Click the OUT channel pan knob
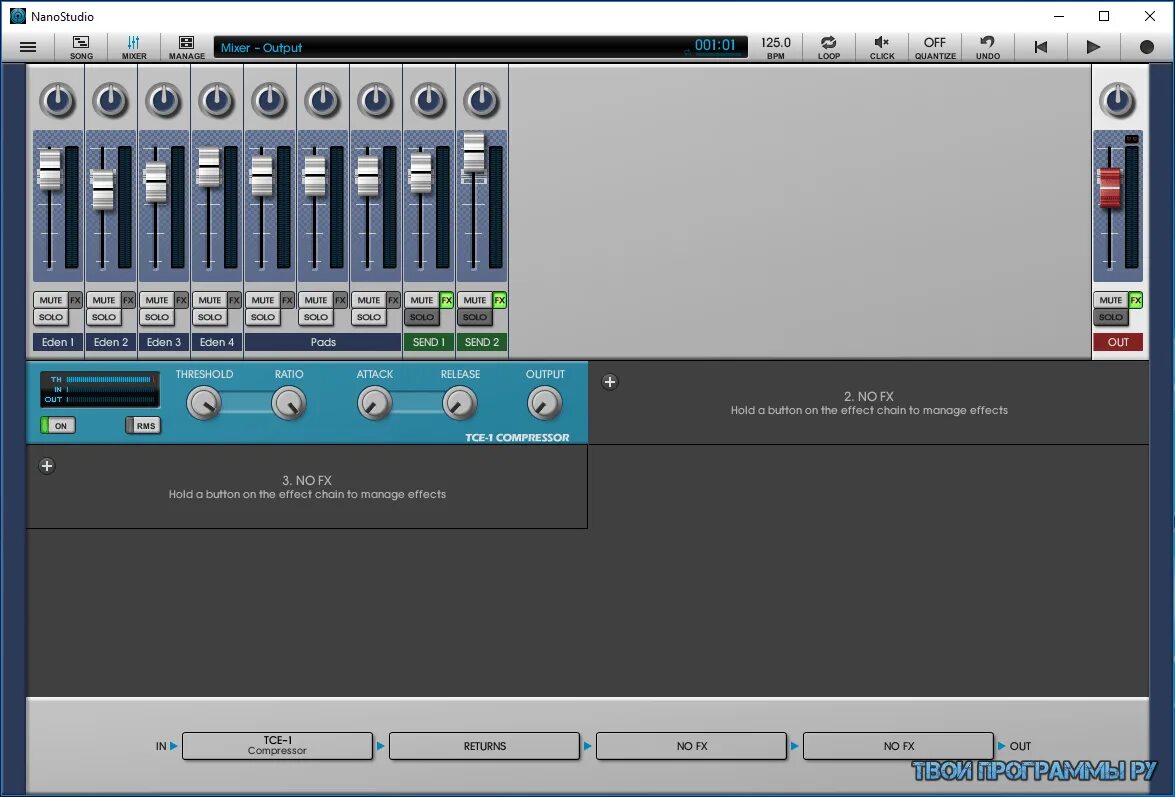 pyautogui.click(x=1117, y=100)
